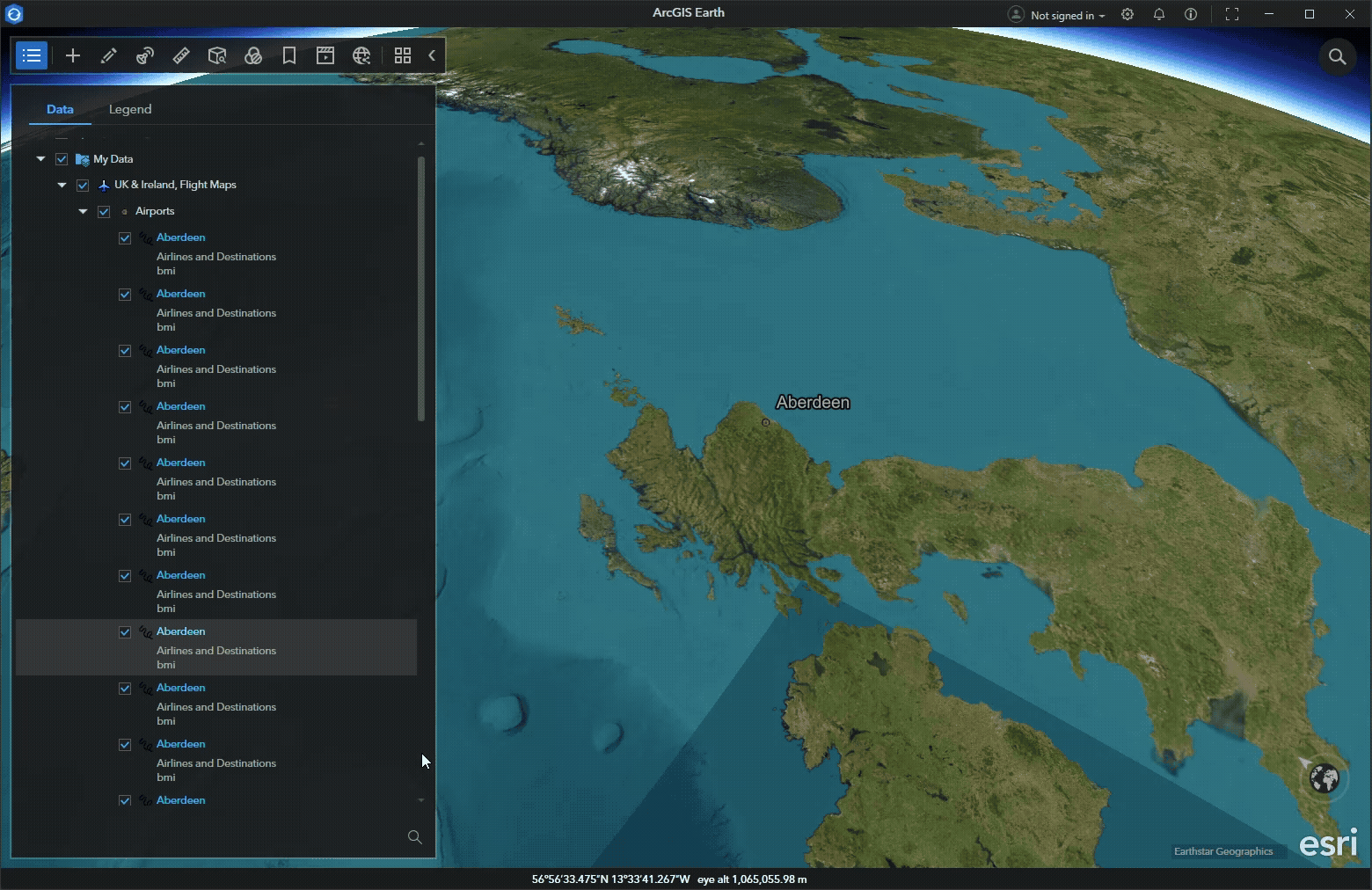Uncheck UK & Ireland, Flight Maps checkbox
The height and width of the screenshot is (890, 1372).
(83, 186)
